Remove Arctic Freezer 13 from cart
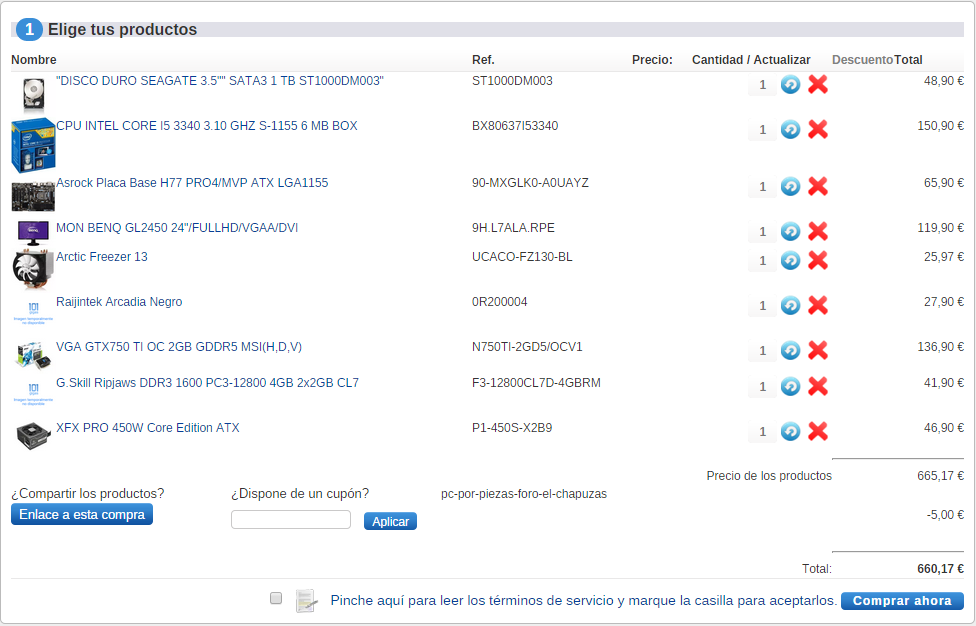 pos(818,260)
